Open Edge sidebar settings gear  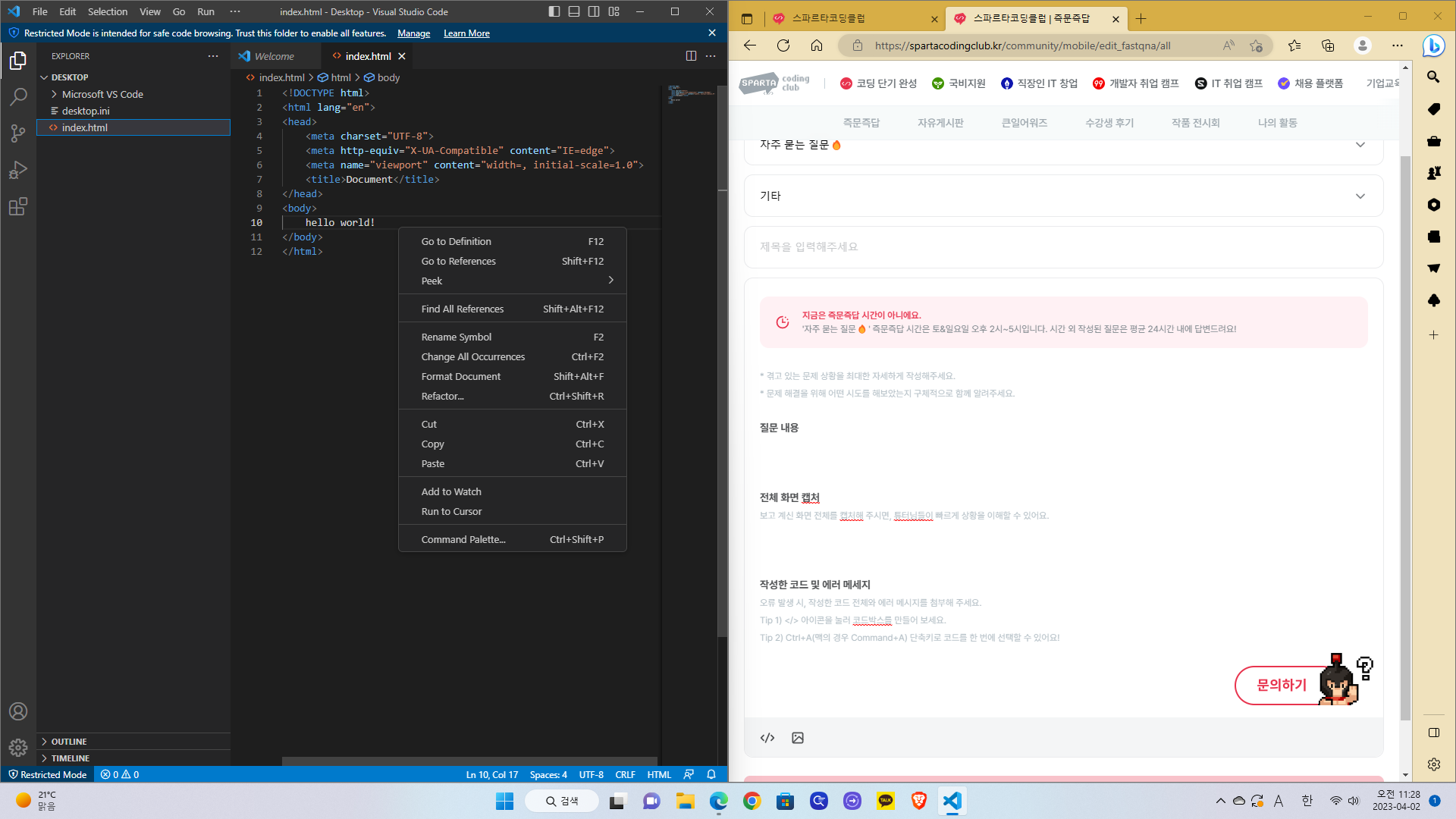tap(1433, 764)
